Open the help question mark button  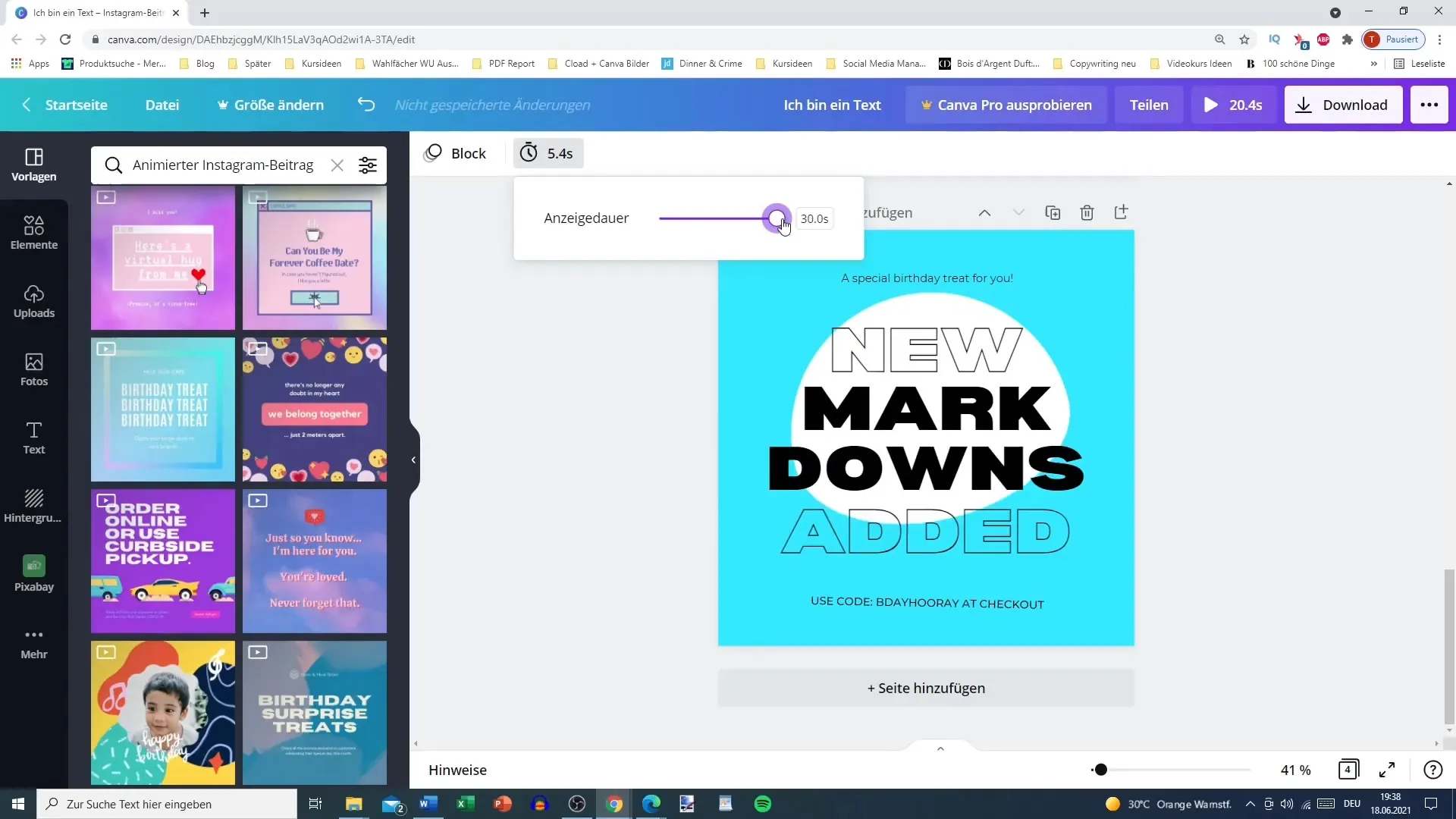(1432, 770)
